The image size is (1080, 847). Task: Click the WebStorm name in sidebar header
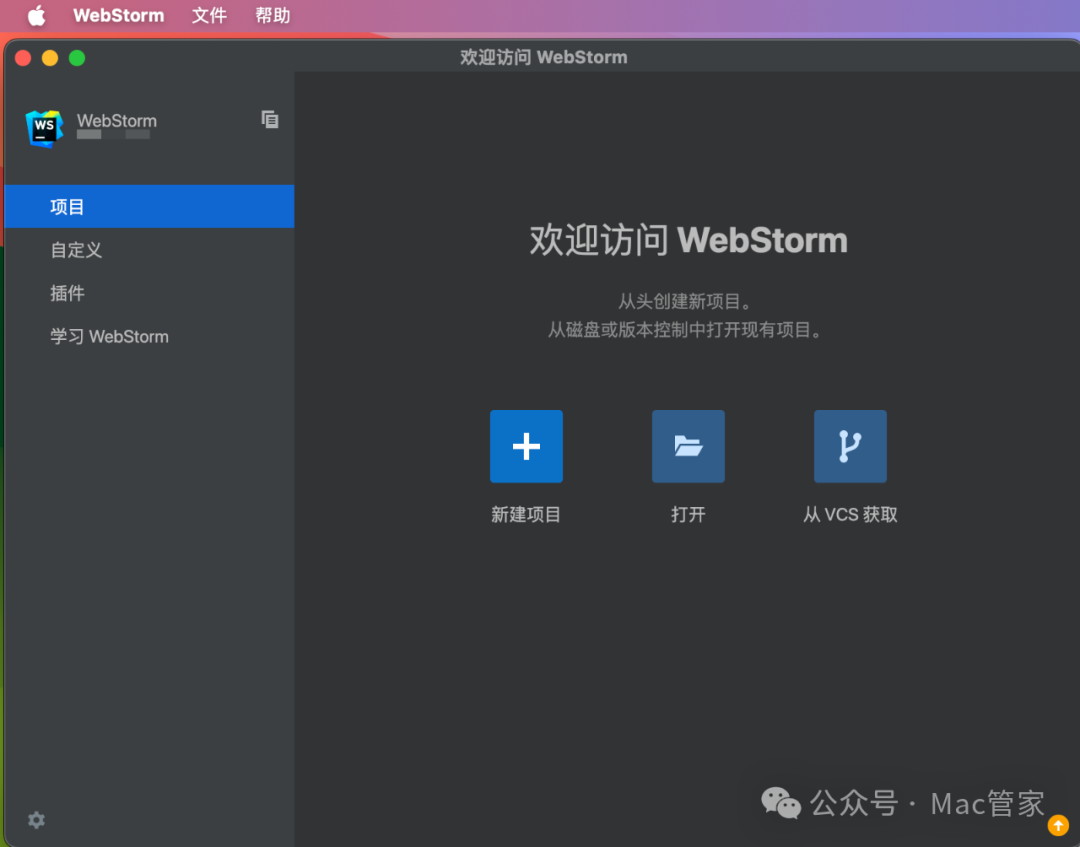pyautogui.click(x=117, y=121)
